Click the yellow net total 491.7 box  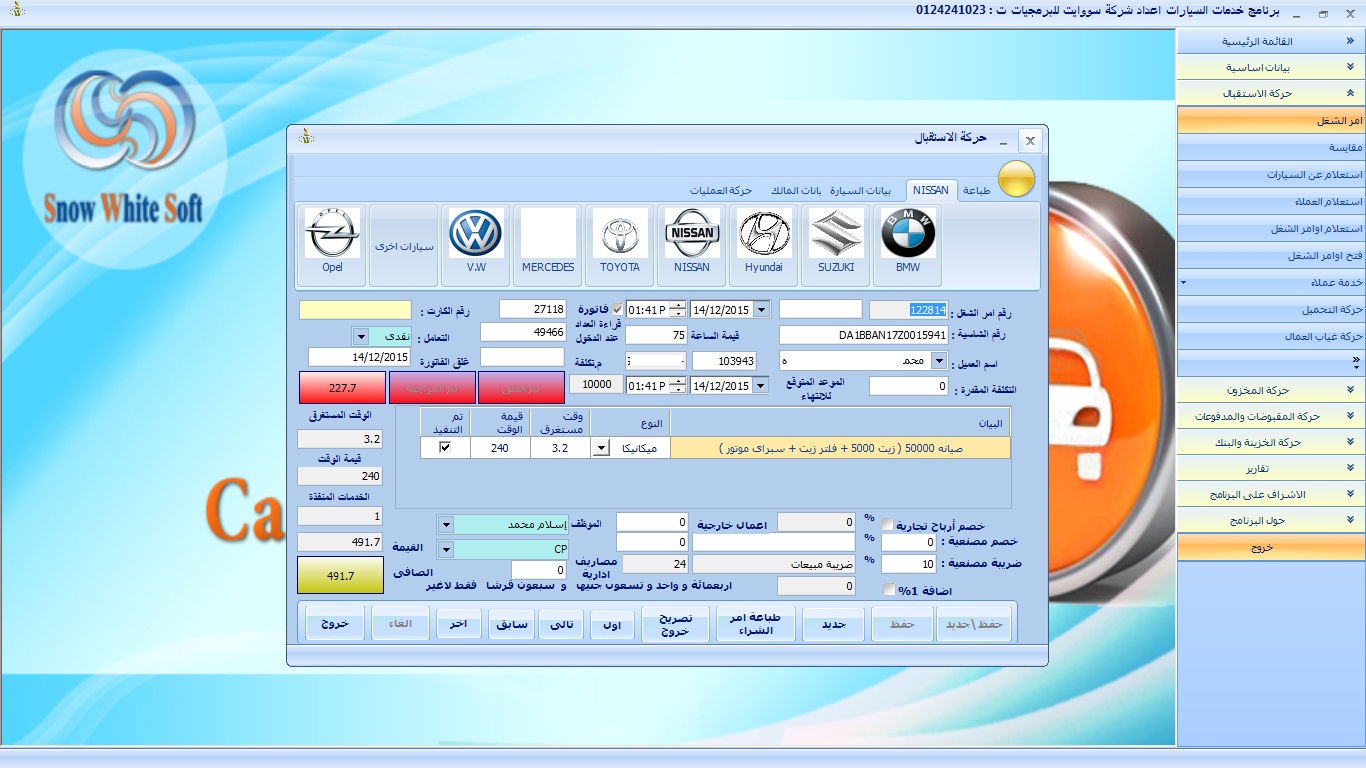tap(340, 576)
